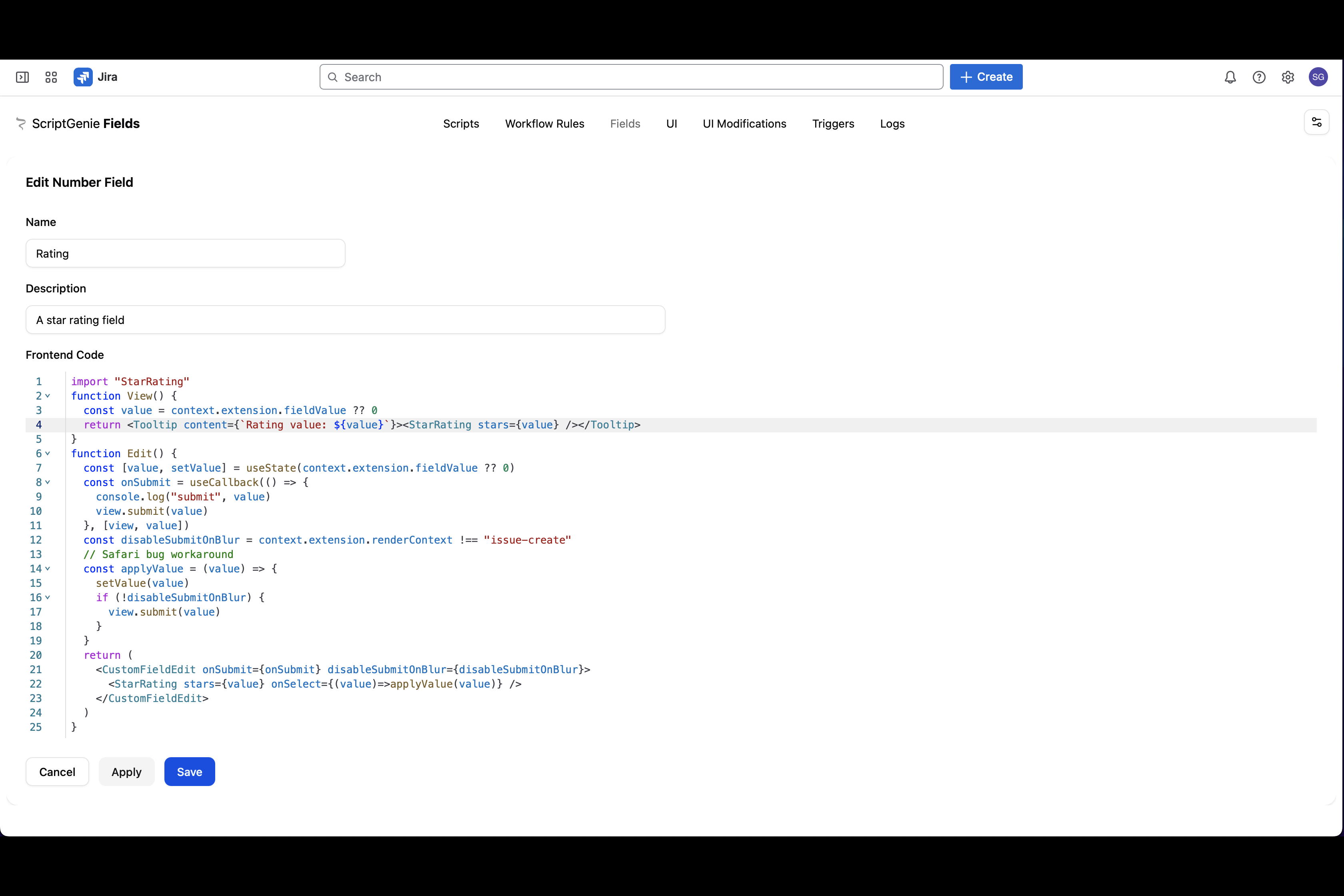
Task: Click the SG profile avatar
Action: tap(1318, 77)
